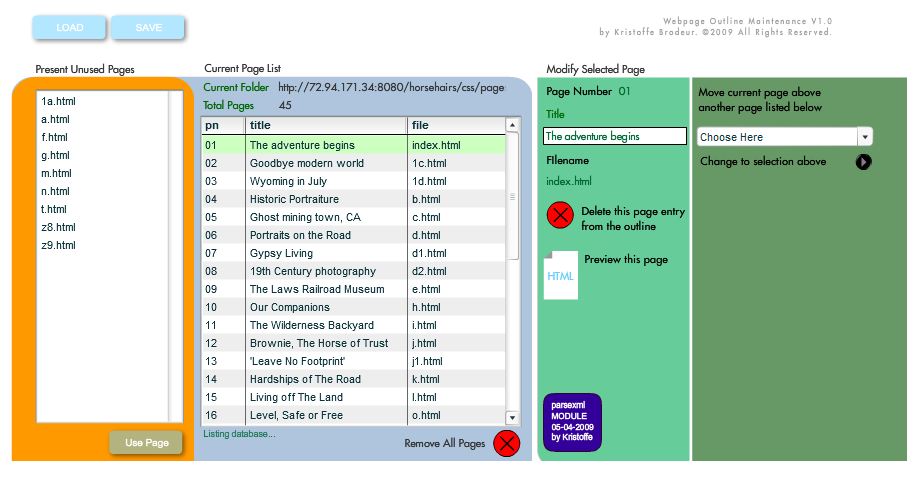Click the purple parsexml MODULE badge
This screenshot has width=920, height=484.
(572, 422)
